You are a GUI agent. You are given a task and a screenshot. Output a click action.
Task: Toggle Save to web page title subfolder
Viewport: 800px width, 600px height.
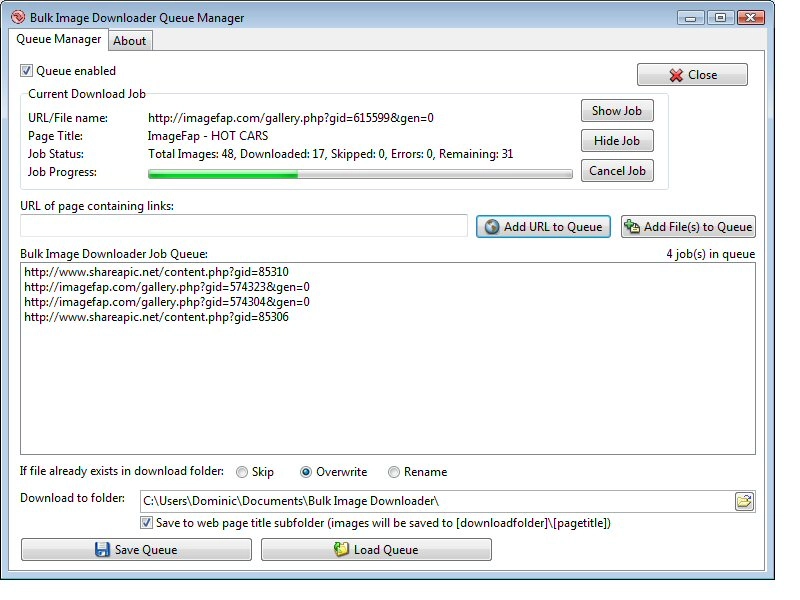click(146, 522)
